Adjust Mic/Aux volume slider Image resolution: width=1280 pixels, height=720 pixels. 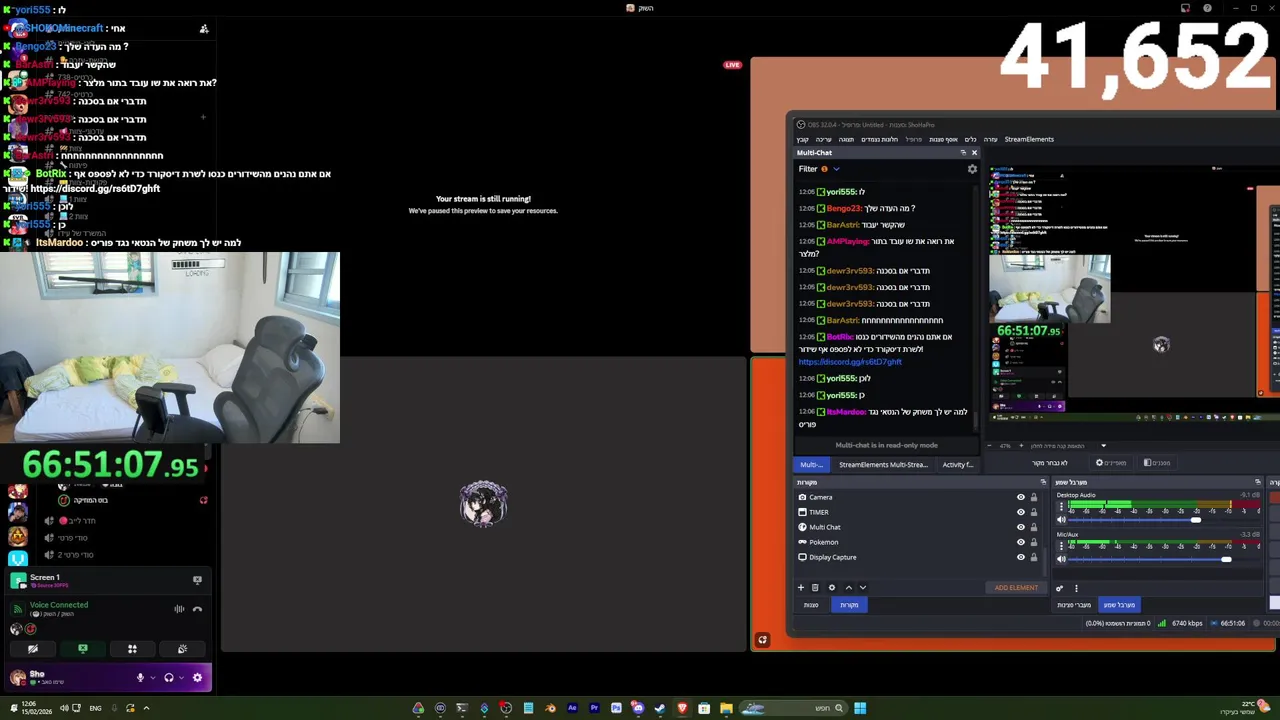(x=1226, y=559)
